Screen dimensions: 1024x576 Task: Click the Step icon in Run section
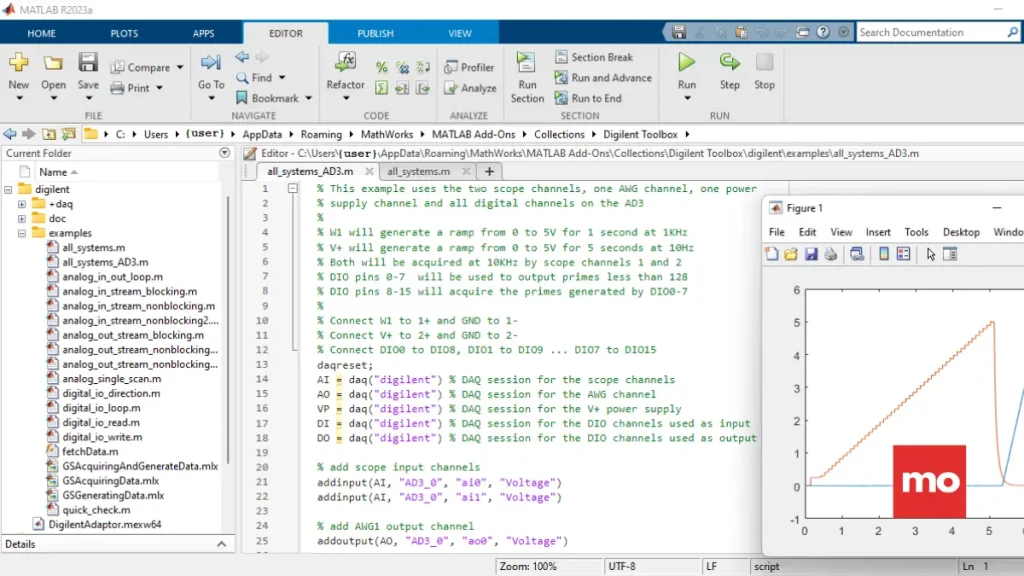pyautogui.click(x=729, y=63)
